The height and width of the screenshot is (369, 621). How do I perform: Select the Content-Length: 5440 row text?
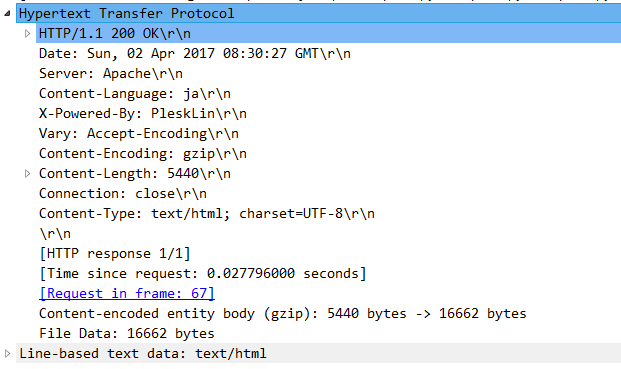pyautogui.click(x=135, y=173)
